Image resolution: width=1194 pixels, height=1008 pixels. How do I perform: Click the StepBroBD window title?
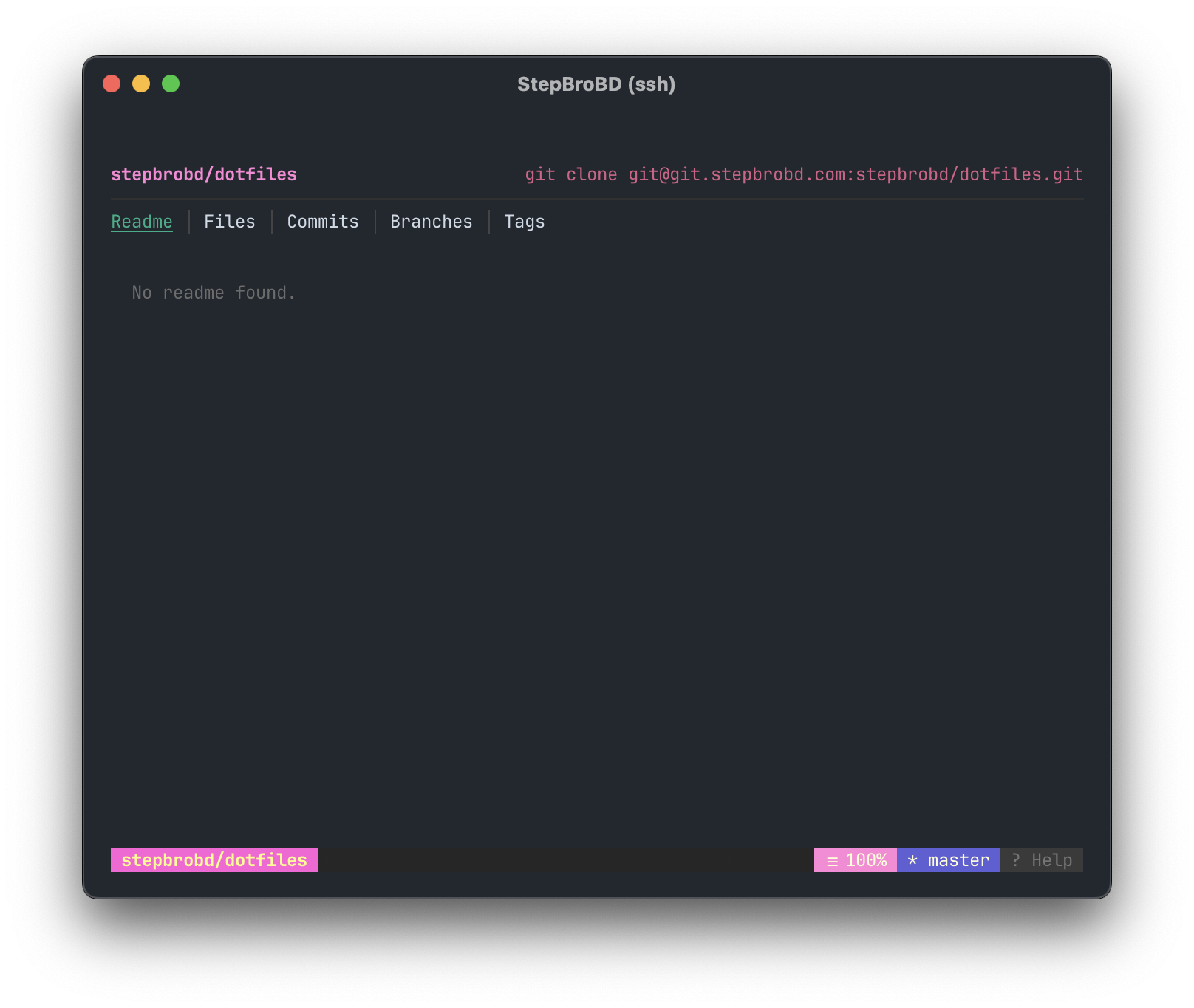(596, 84)
